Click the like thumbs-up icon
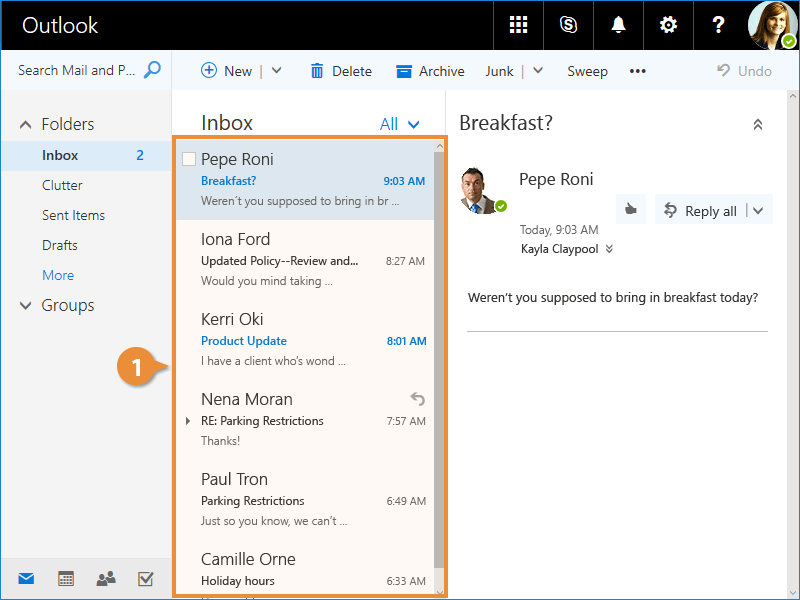 coord(630,210)
